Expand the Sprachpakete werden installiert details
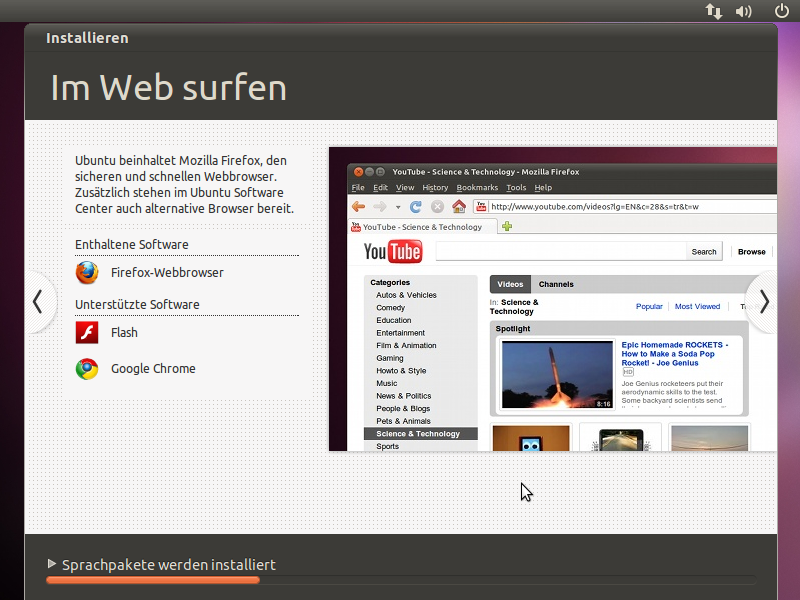 click(52, 564)
